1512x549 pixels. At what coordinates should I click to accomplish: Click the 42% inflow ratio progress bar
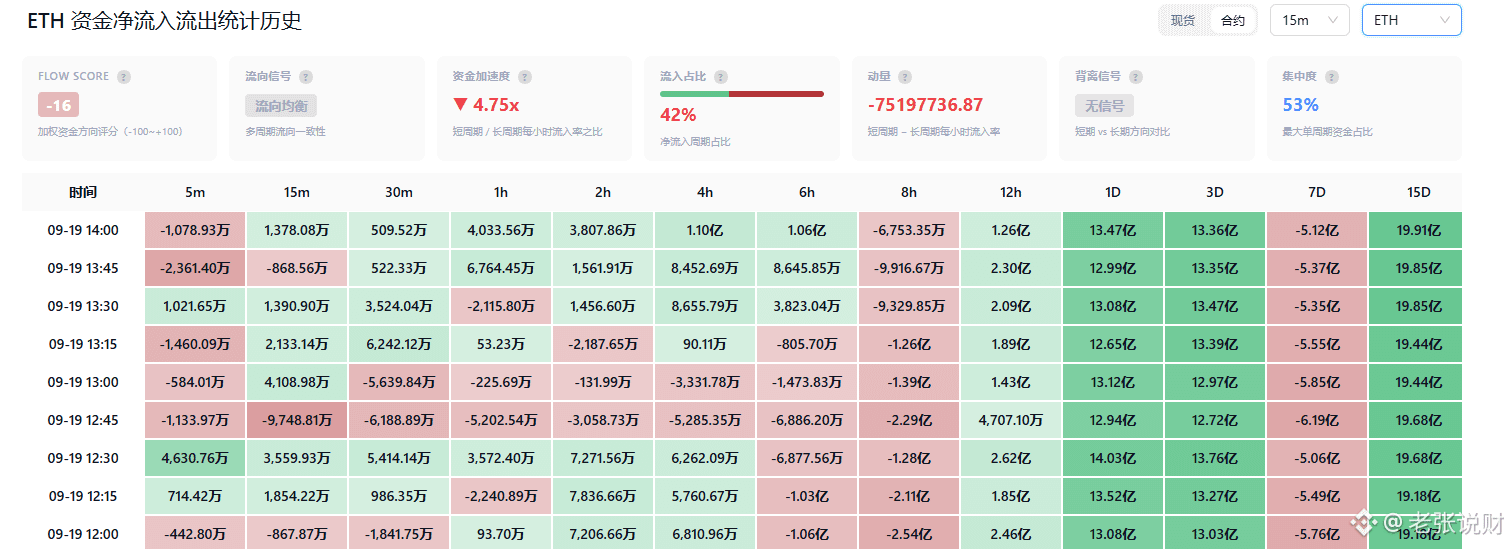click(x=741, y=94)
